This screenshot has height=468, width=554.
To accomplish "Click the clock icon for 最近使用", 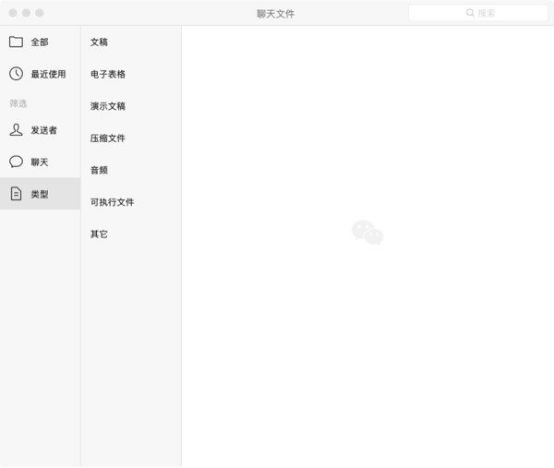I will [x=16, y=73].
